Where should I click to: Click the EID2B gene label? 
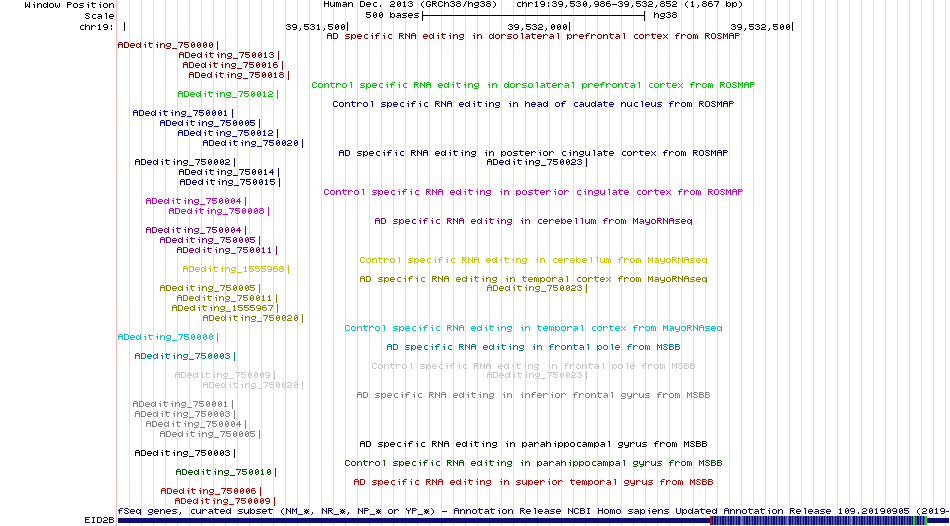tap(100, 521)
